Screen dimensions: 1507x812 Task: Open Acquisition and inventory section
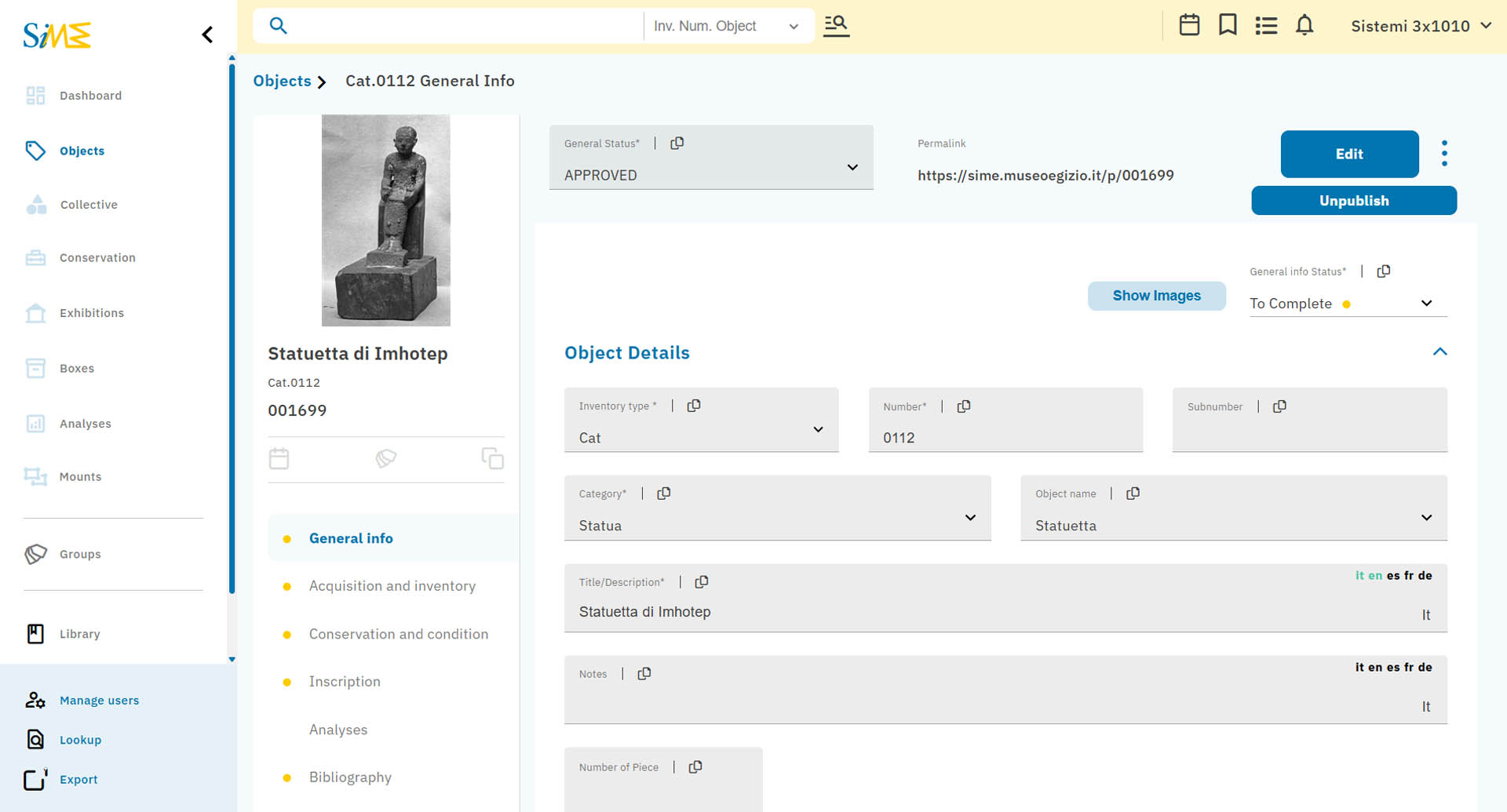tap(392, 586)
